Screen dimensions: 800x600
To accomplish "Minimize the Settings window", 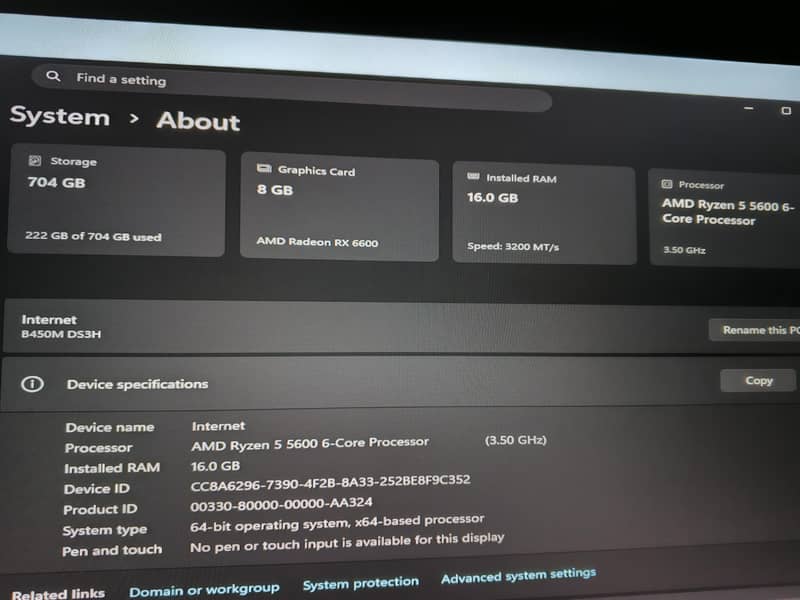I will (748, 108).
